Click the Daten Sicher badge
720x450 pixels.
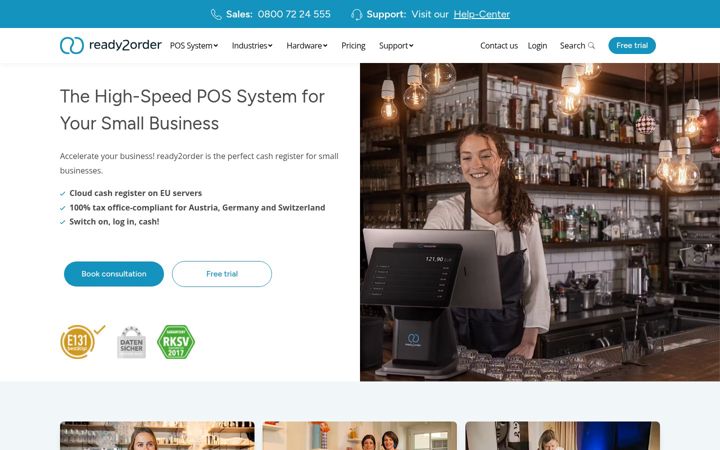tap(131, 343)
